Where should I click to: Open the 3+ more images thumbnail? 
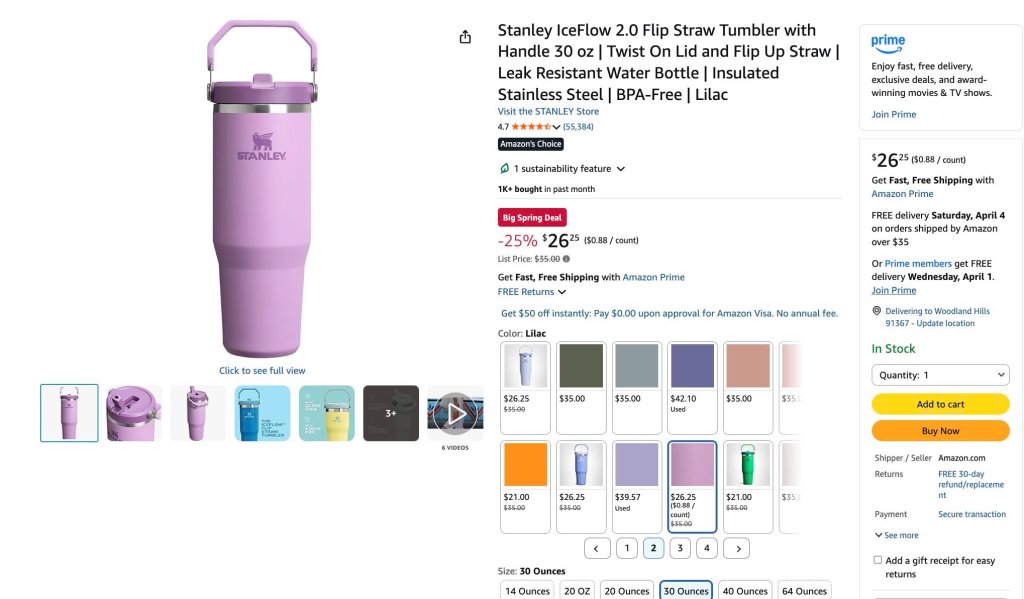tap(391, 413)
